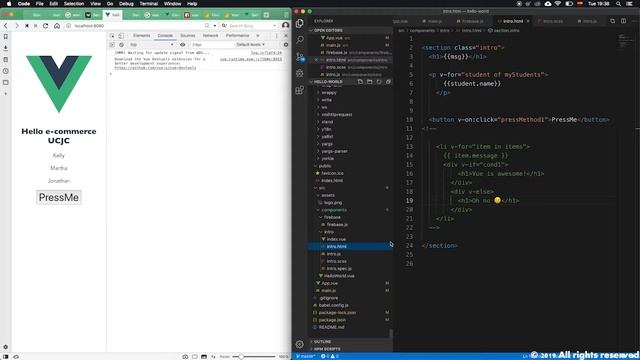Viewport: 640px width, 360px height.
Task: Click the browser search field
Action: point(249,26)
